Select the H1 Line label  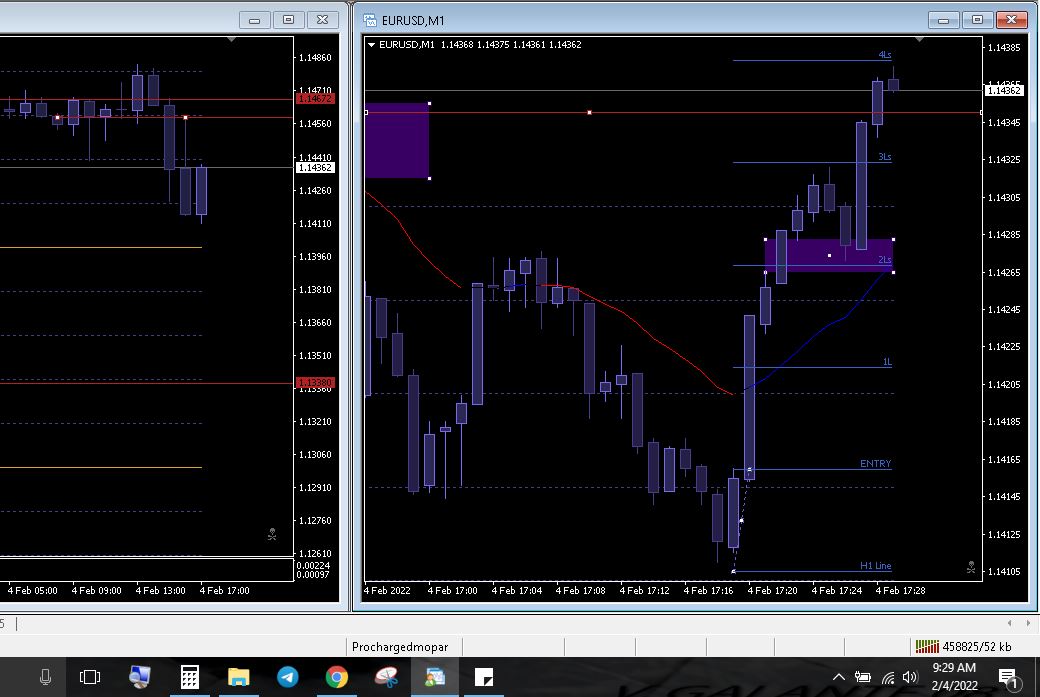click(875, 566)
